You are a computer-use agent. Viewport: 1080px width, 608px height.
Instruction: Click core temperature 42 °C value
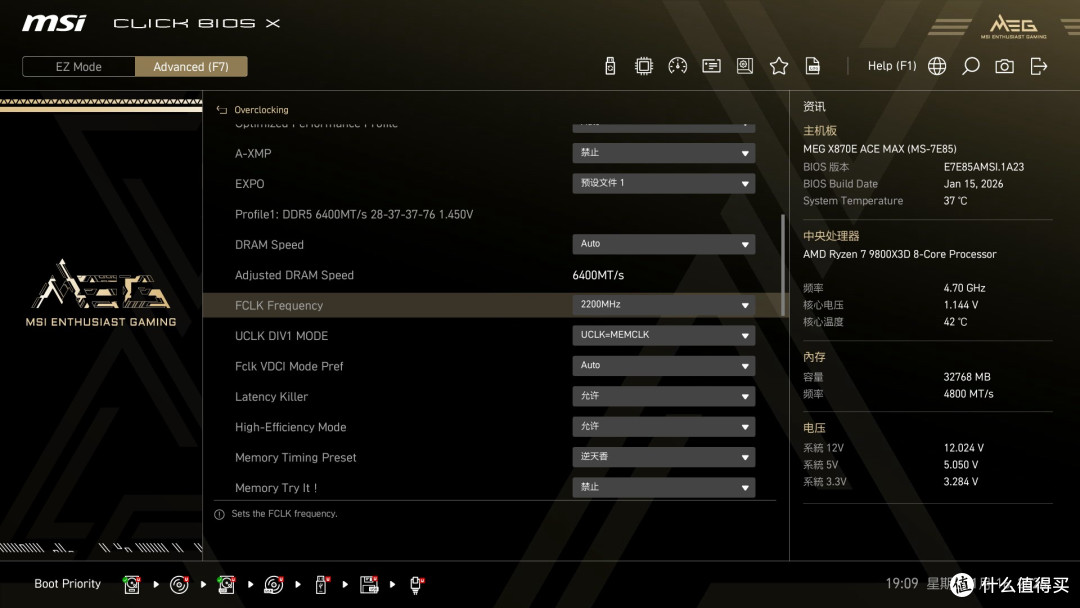[x=955, y=322]
